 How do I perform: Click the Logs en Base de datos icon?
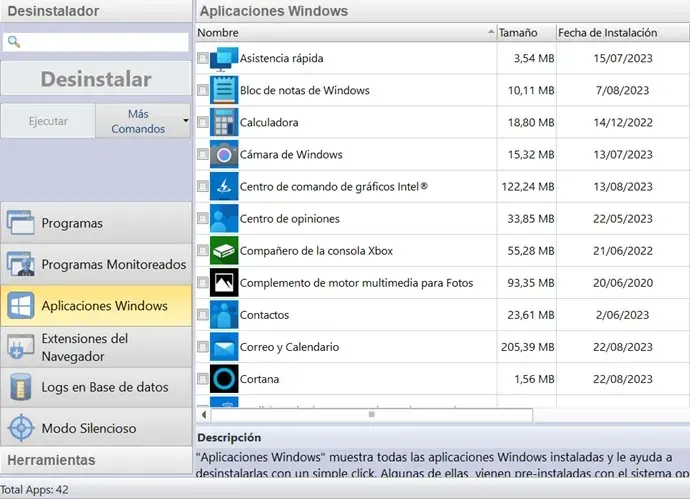pos(20,387)
